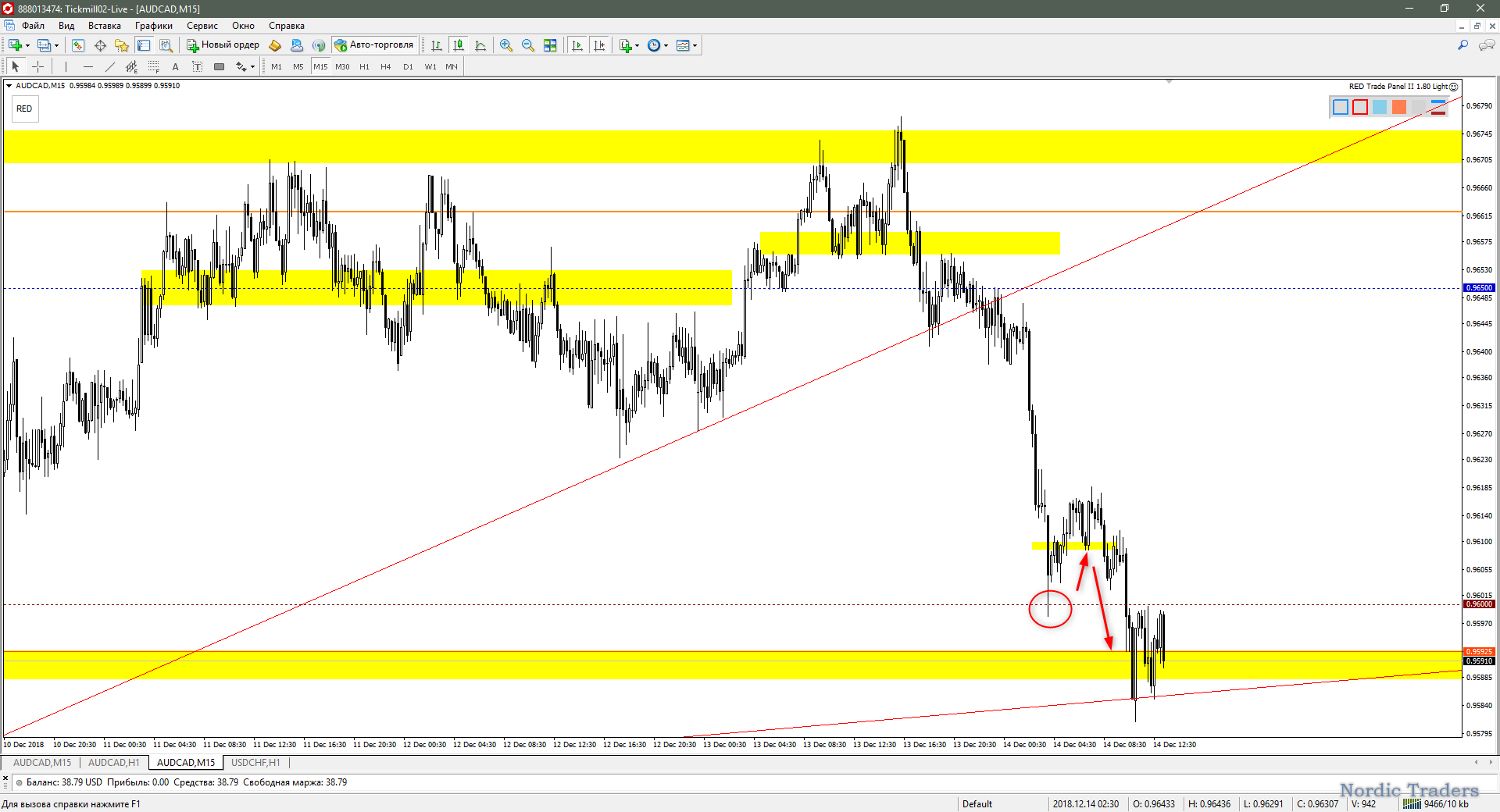Click the blue outlined square in trade panel
The height and width of the screenshot is (812, 1500).
[1341, 107]
